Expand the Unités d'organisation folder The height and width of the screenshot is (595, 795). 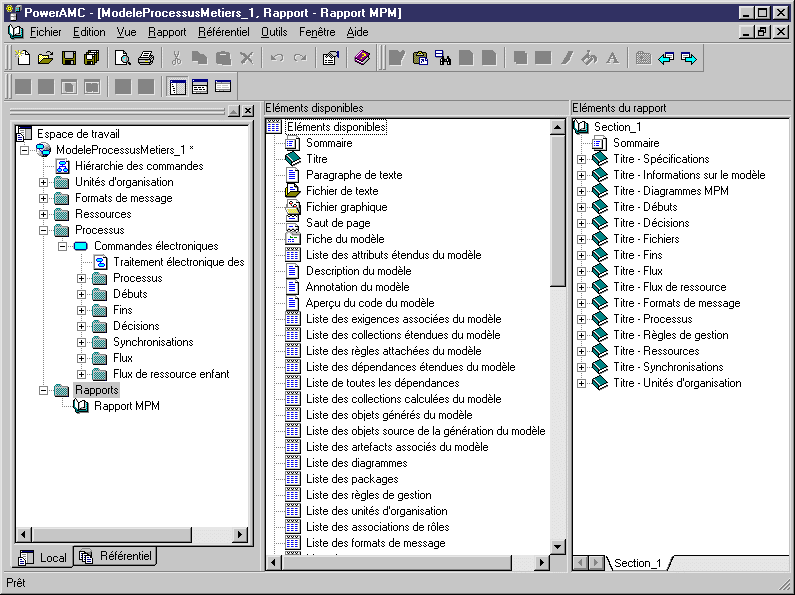click(44, 182)
